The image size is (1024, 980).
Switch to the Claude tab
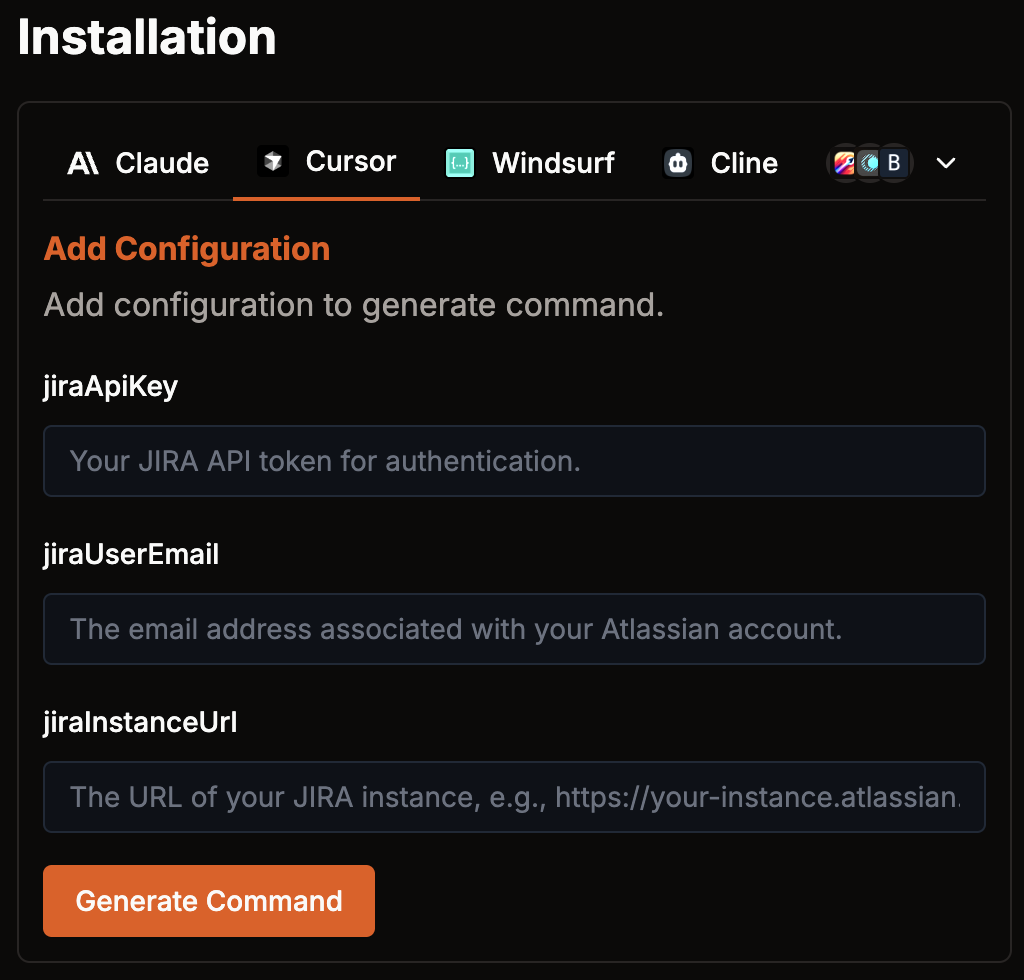click(x=138, y=163)
